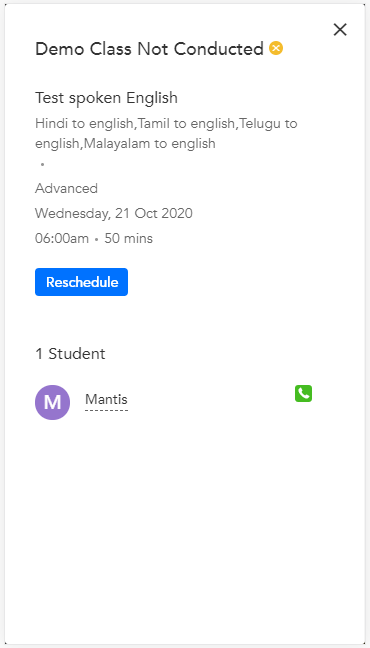Click the Wednesday, 21 Oct 2020 date

114,213
